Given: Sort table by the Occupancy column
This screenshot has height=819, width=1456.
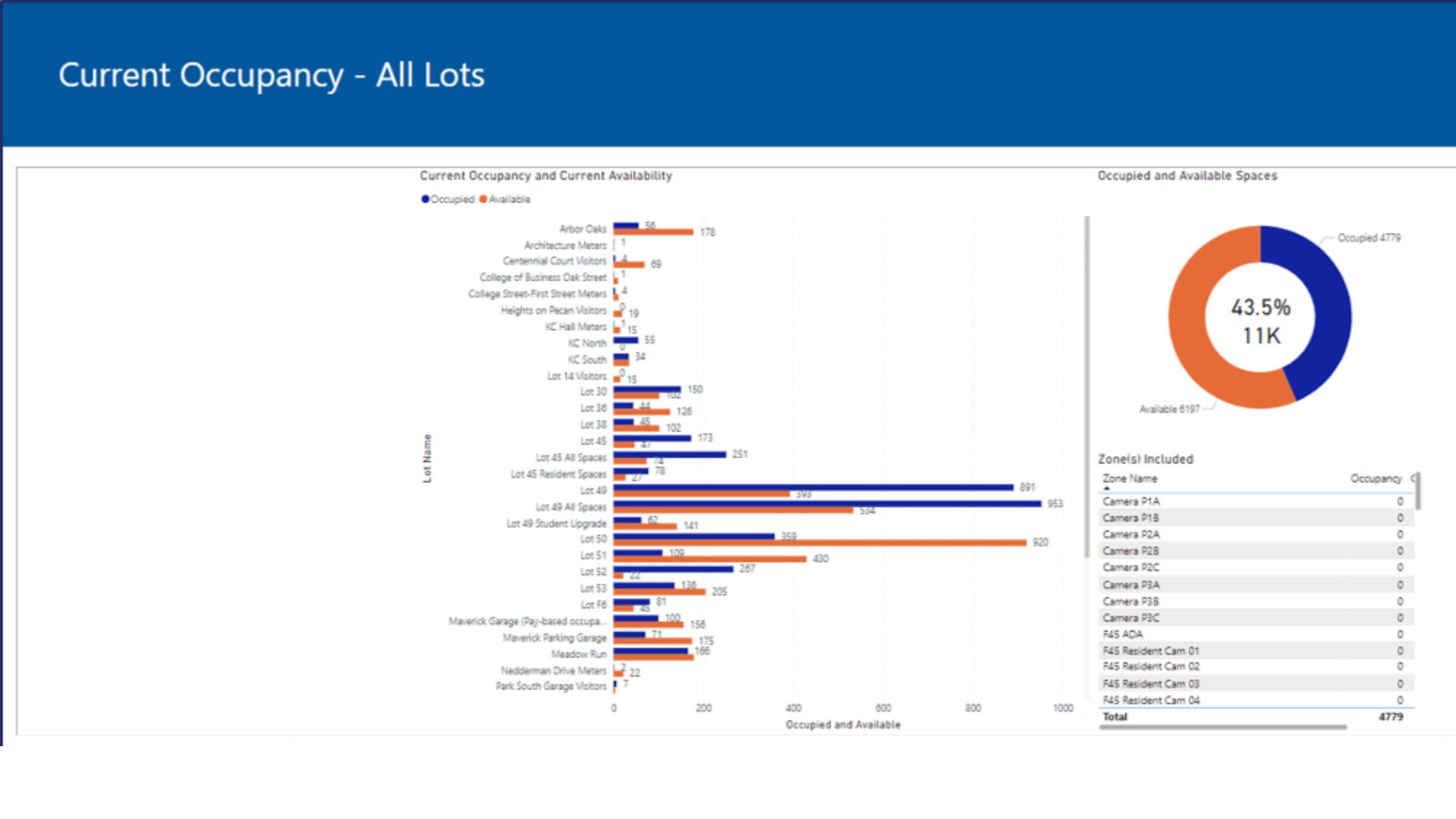Looking at the screenshot, I should 1376,479.
